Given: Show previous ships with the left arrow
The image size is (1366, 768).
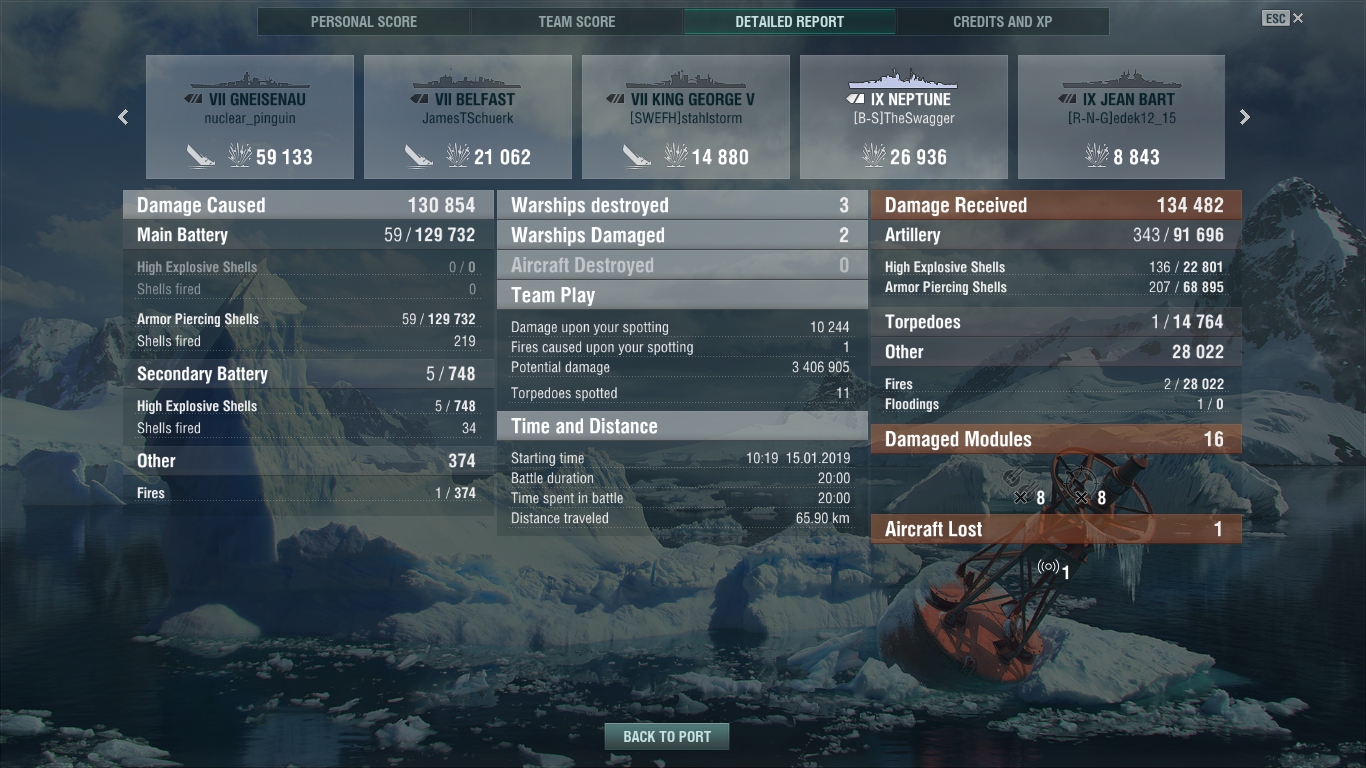Looking at the screenshot, I should [123, 117].
